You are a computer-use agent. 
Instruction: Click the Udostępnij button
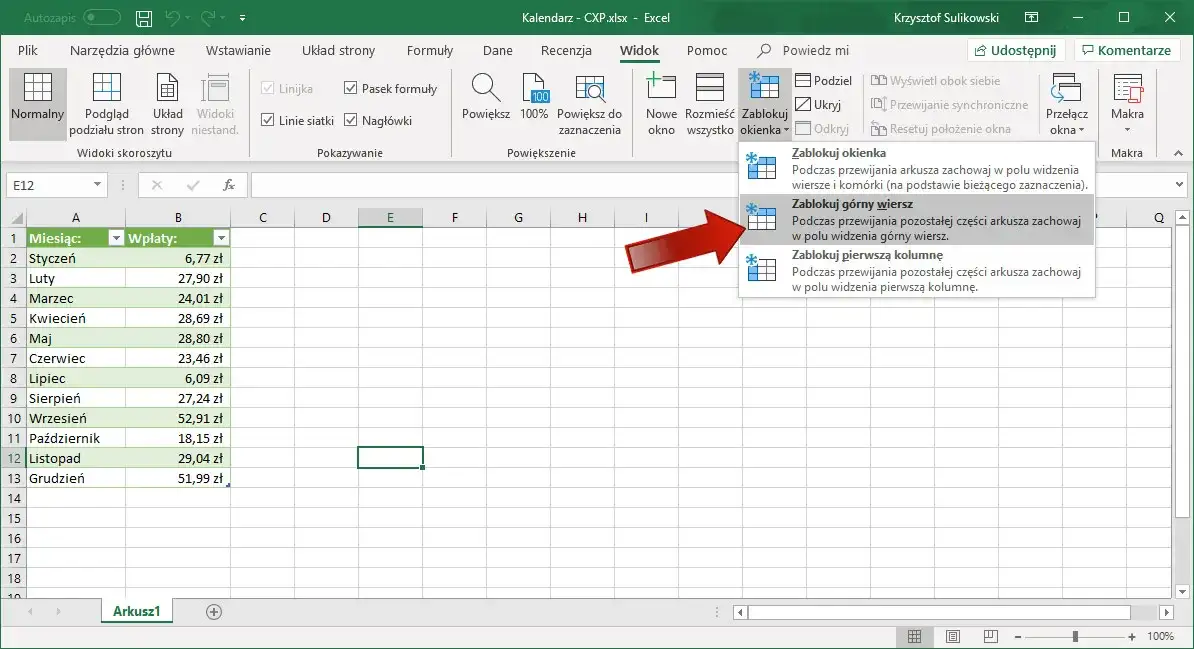click(1016, 51)
